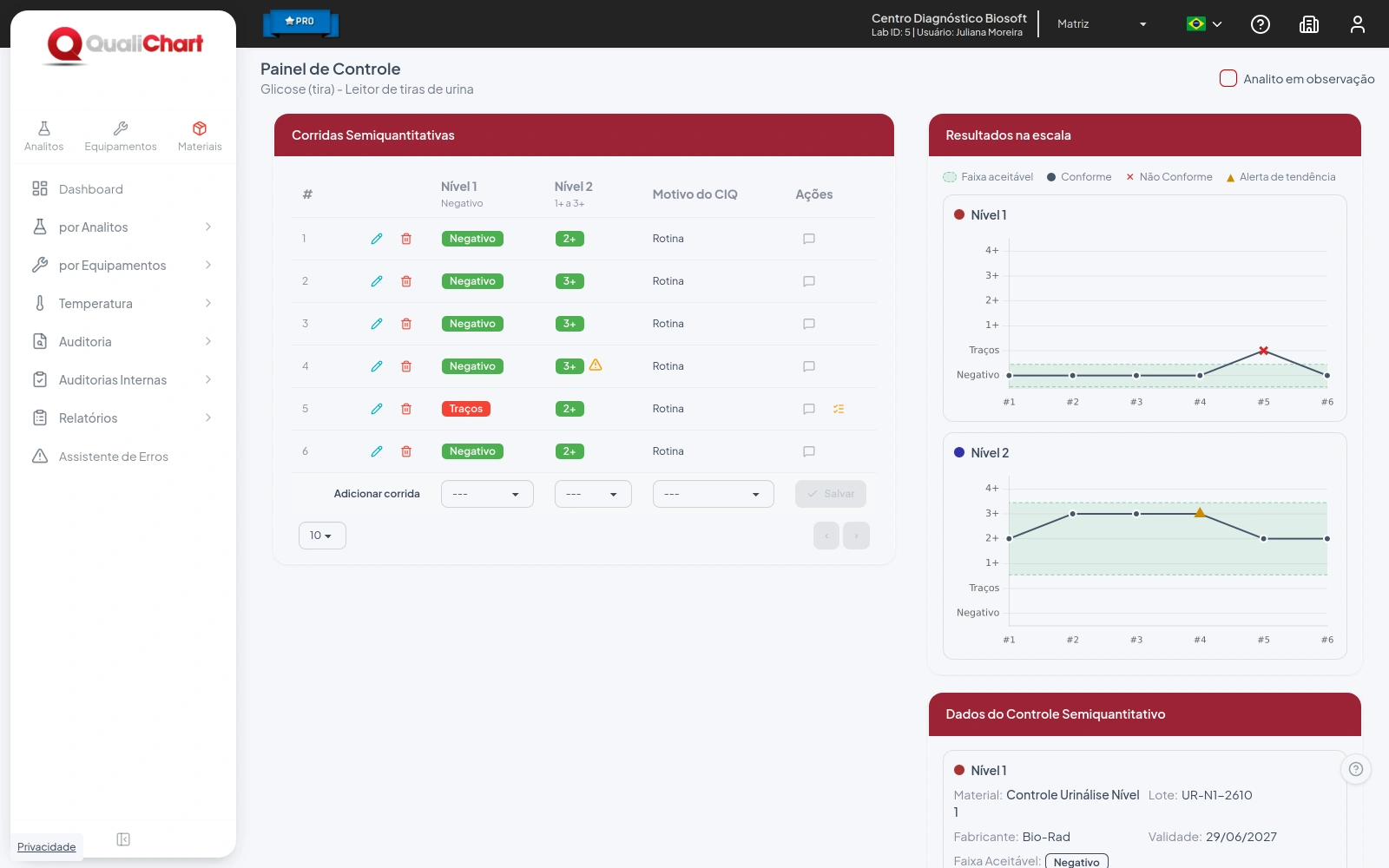Collapse the sidebar with the panel icon

click(123, 839)
